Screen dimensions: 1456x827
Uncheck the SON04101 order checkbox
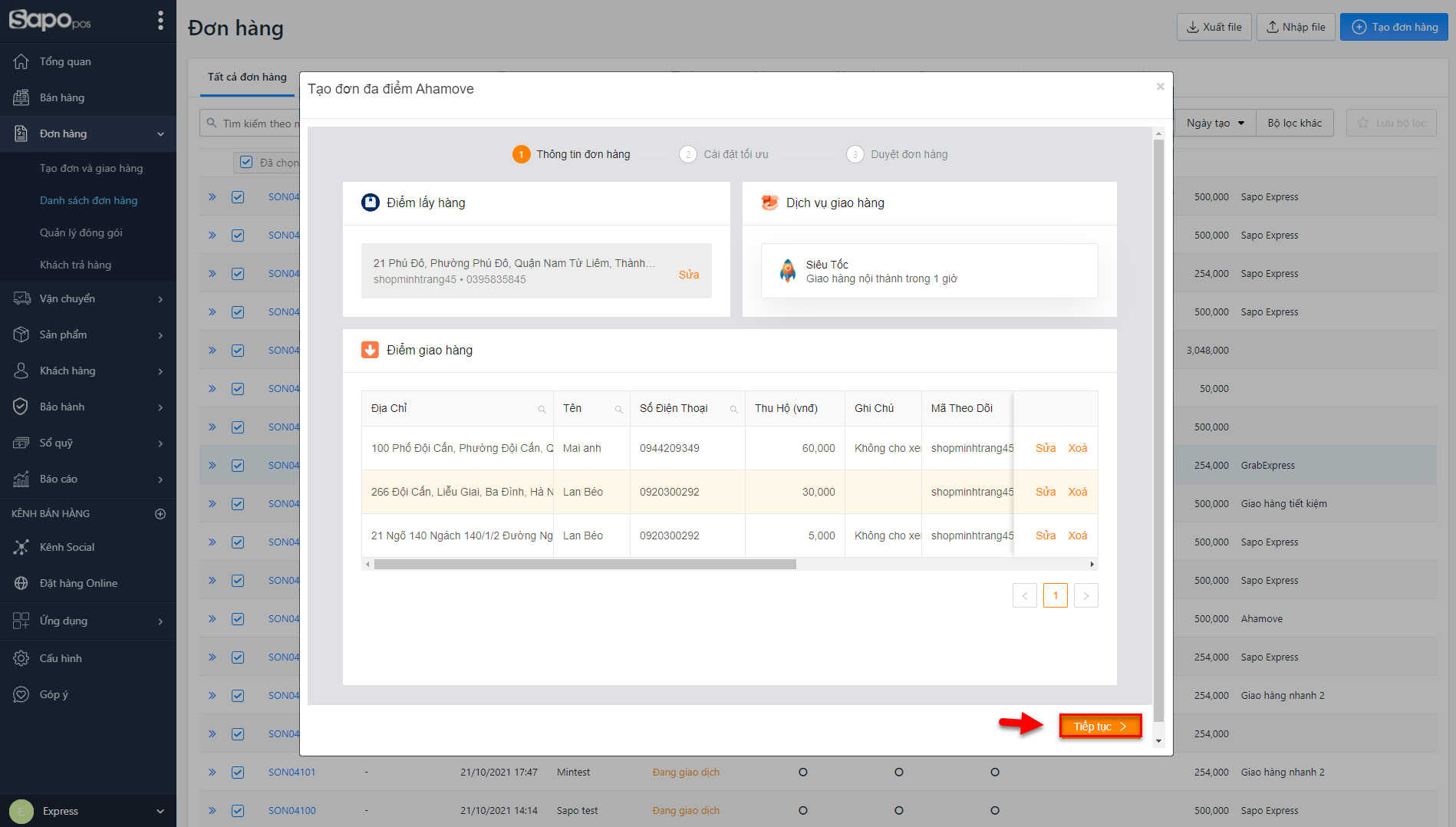coord(238,772)
